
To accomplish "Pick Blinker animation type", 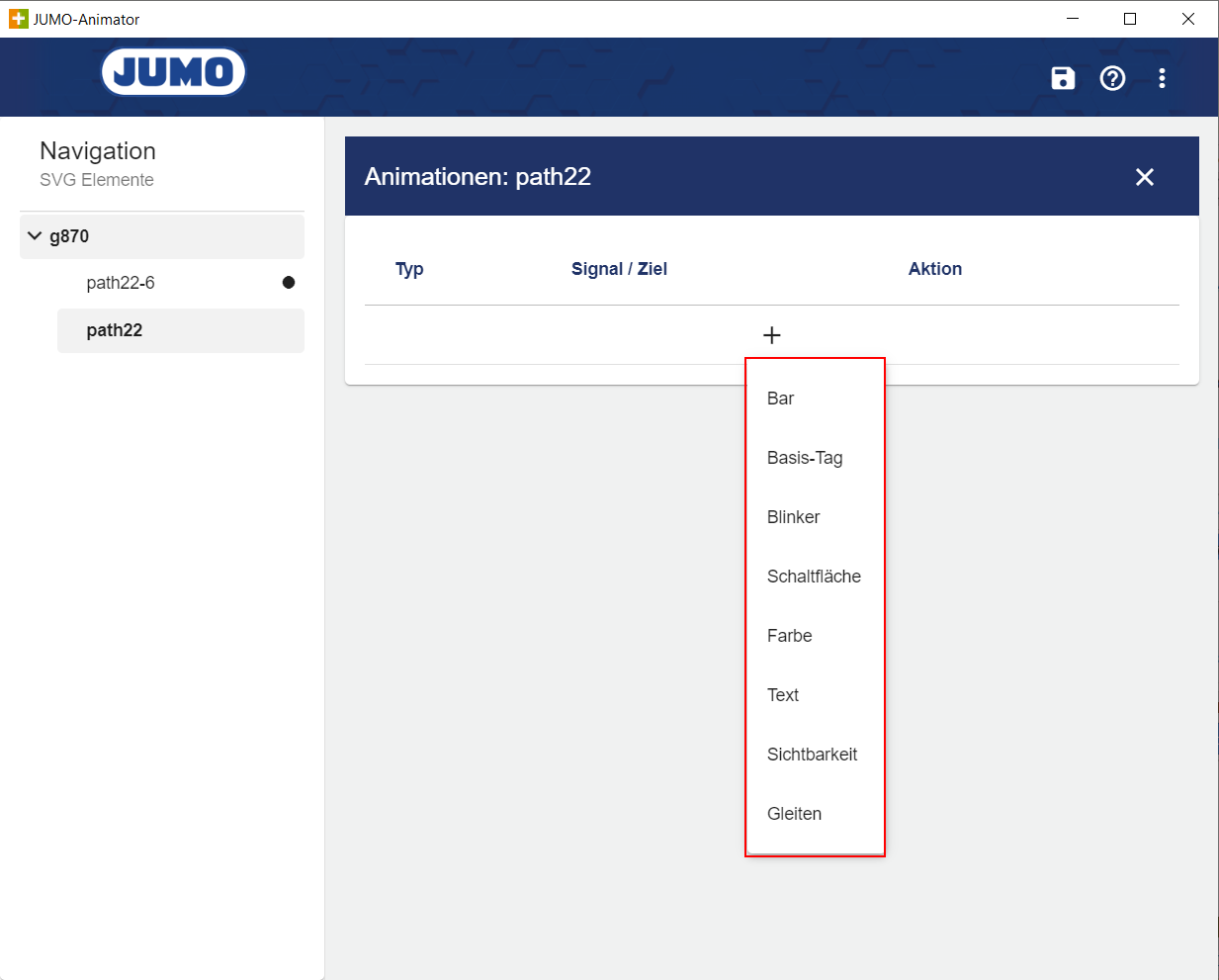I will point(793,517).
